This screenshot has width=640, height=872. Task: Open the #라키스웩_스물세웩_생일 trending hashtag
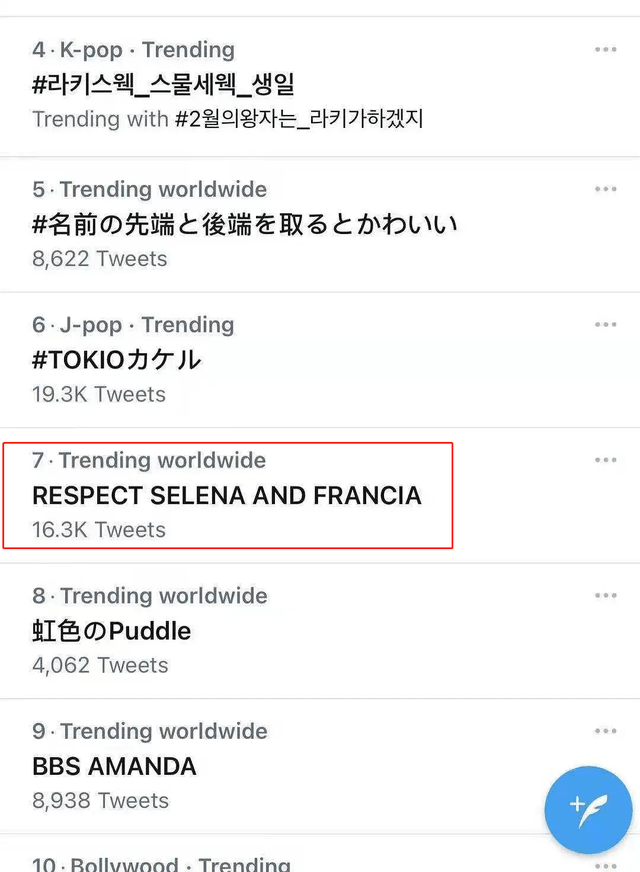[163, 83]
